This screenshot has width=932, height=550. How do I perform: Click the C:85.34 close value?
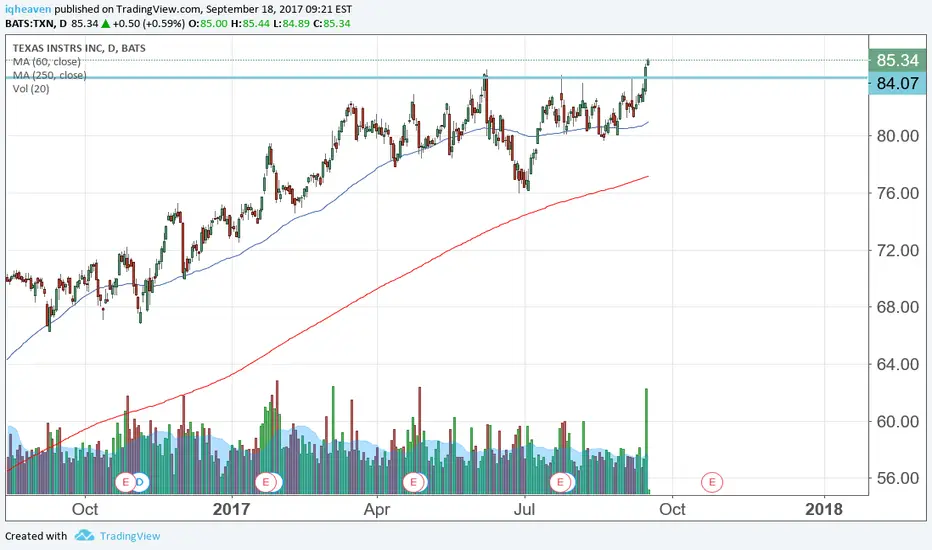pyautogui.click(x=332, y=24)
